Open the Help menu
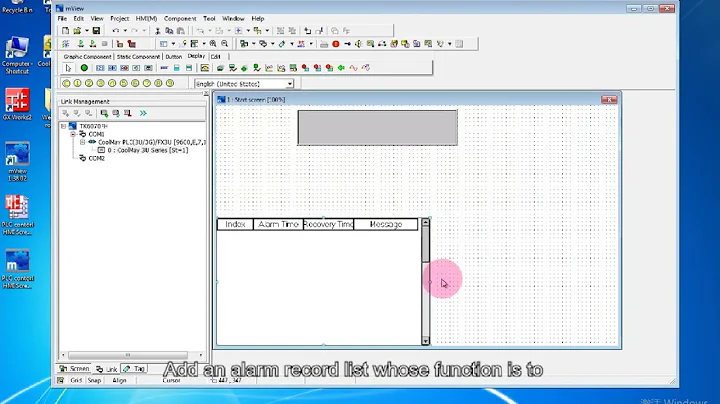The height and width of the screenshot is (404, 720). click(258, 19)
